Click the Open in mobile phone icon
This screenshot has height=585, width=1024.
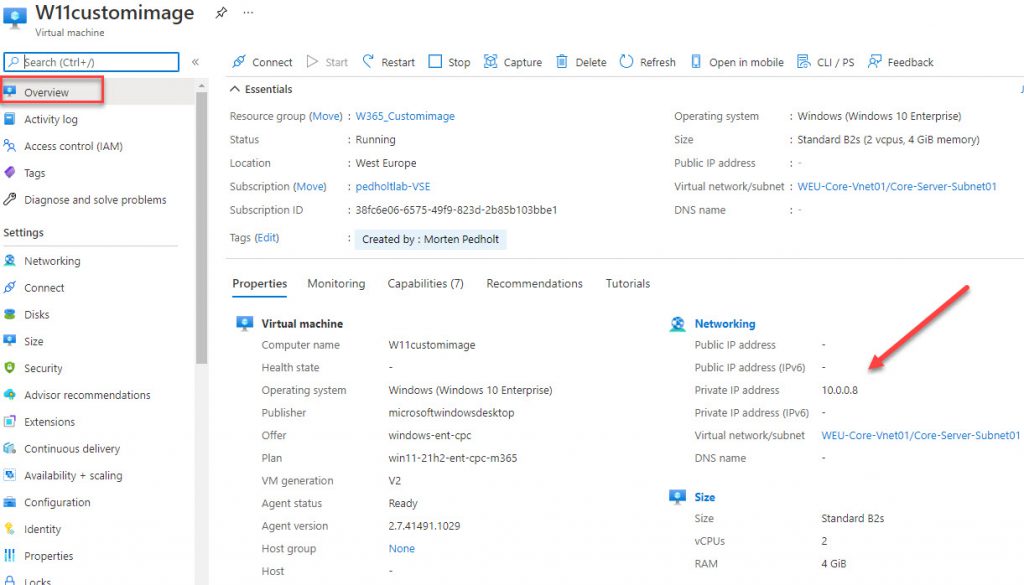(x=696, y=61)
